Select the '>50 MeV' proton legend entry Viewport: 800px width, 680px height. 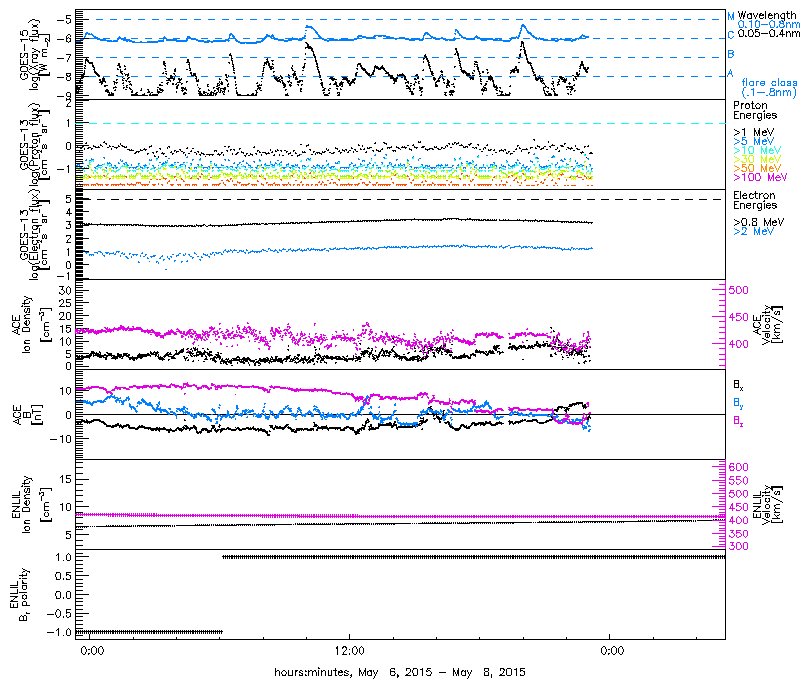[x=757, y=168]
